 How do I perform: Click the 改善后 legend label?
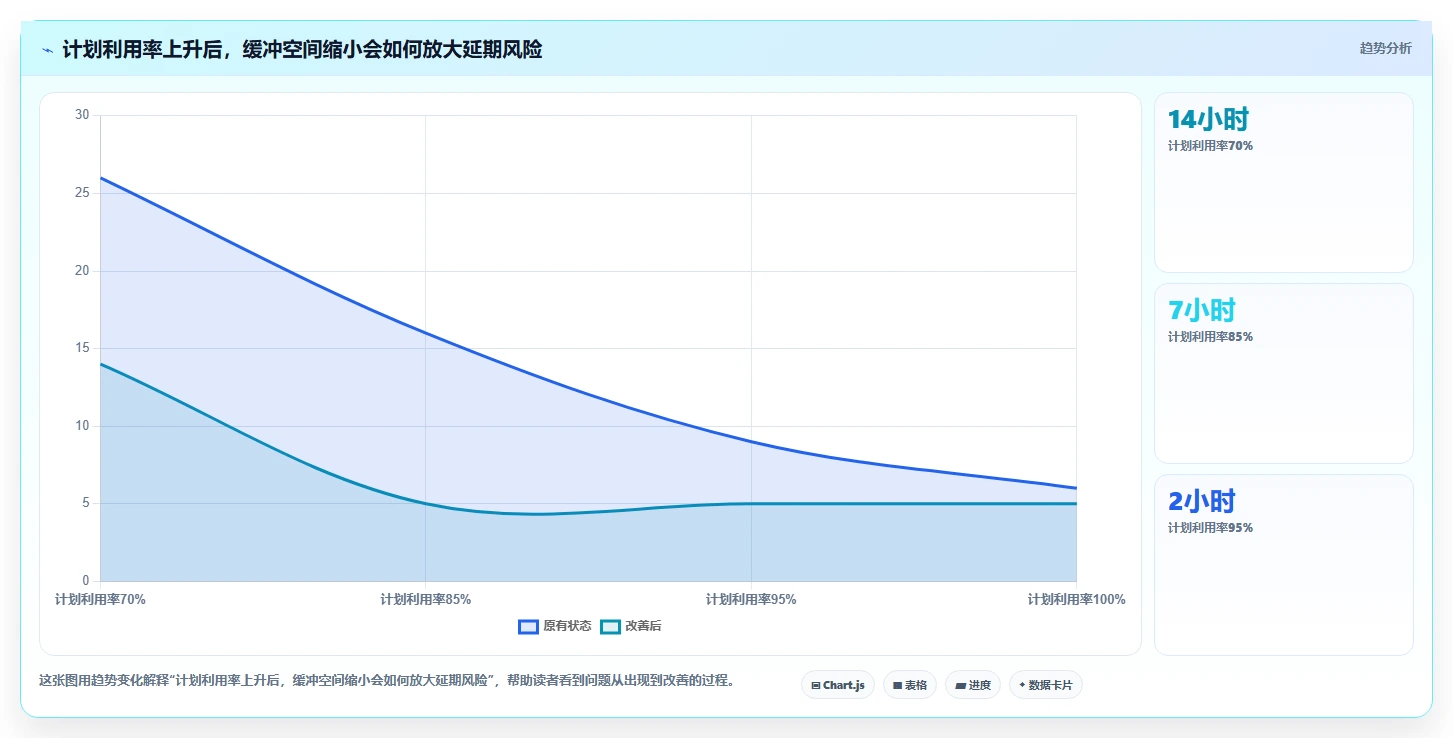pos(643,627)
